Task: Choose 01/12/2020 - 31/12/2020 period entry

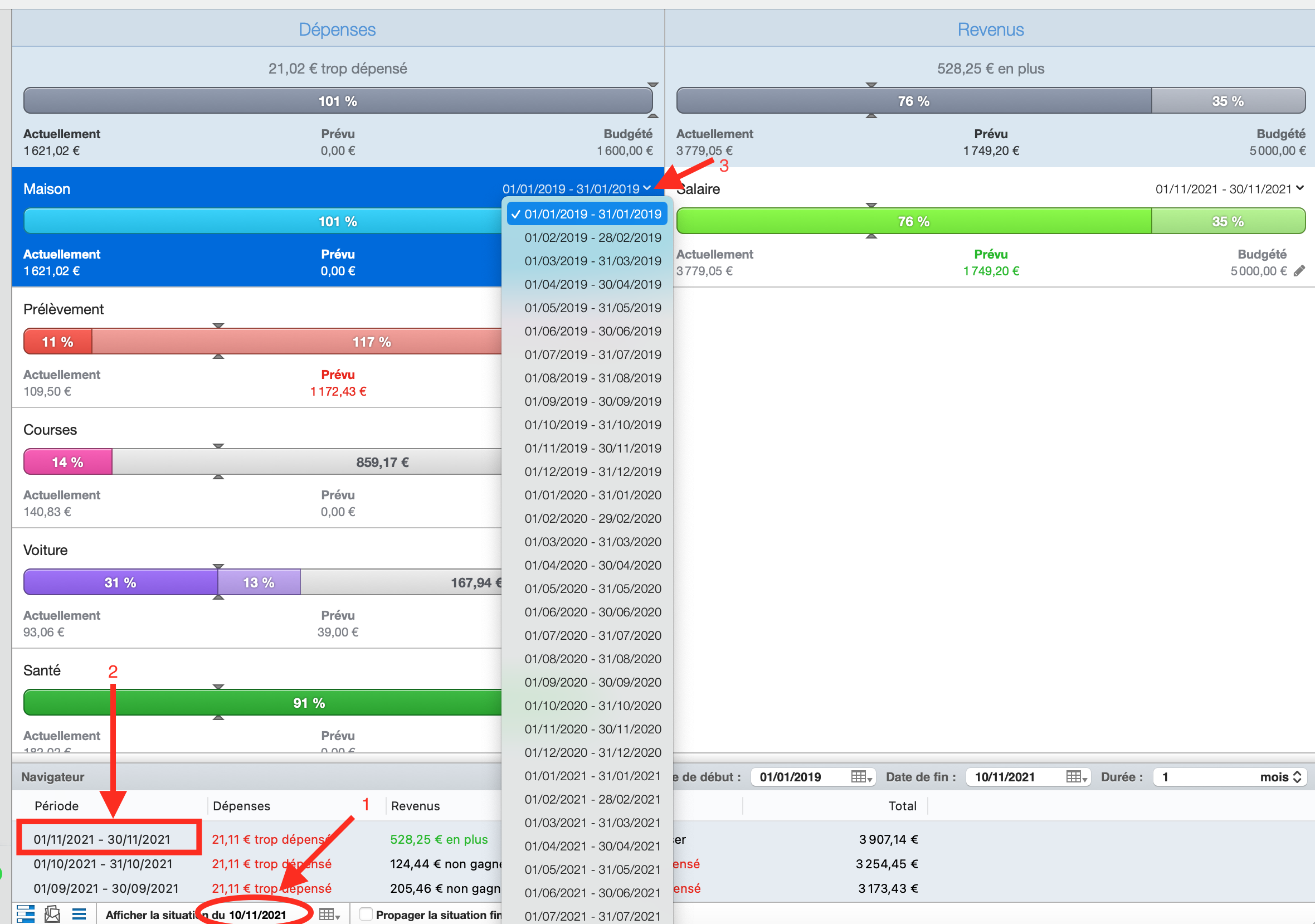Action: coord(592,752)
